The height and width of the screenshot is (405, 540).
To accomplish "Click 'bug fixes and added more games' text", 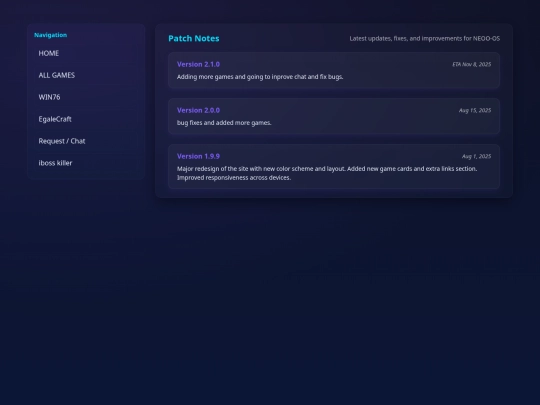I will pyautogui.click(x=224, y=123).
